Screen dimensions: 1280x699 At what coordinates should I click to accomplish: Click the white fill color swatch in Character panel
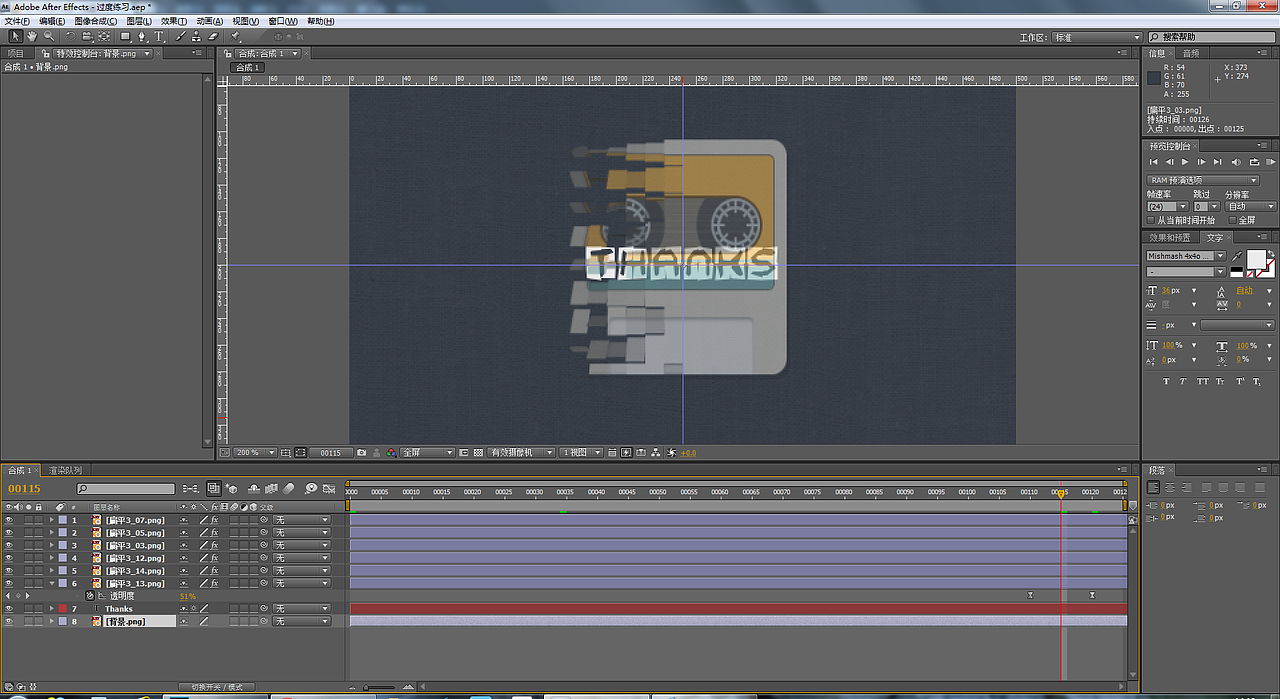(1256, 259)
